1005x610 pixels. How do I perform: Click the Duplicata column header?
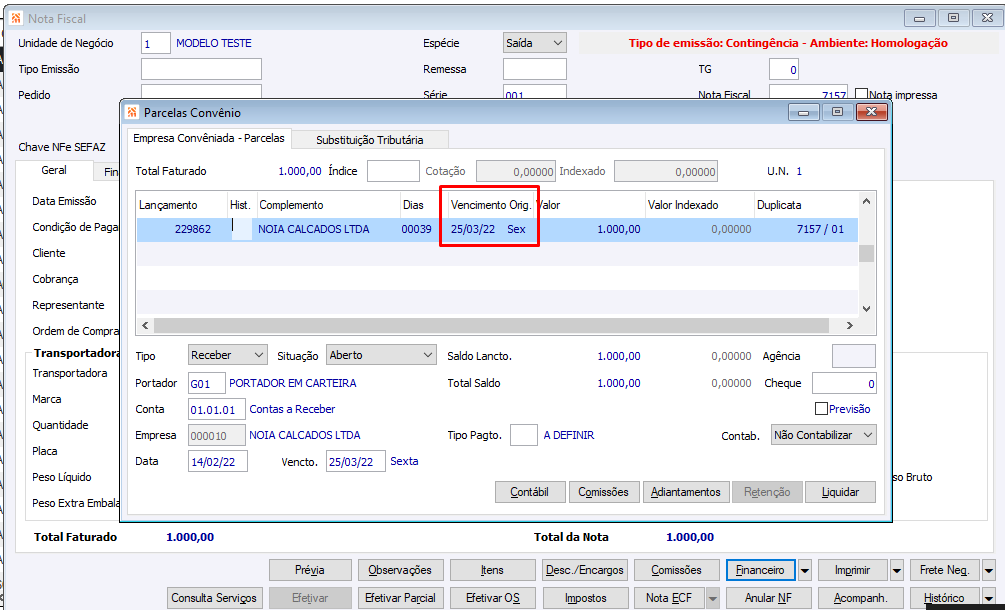806,205
